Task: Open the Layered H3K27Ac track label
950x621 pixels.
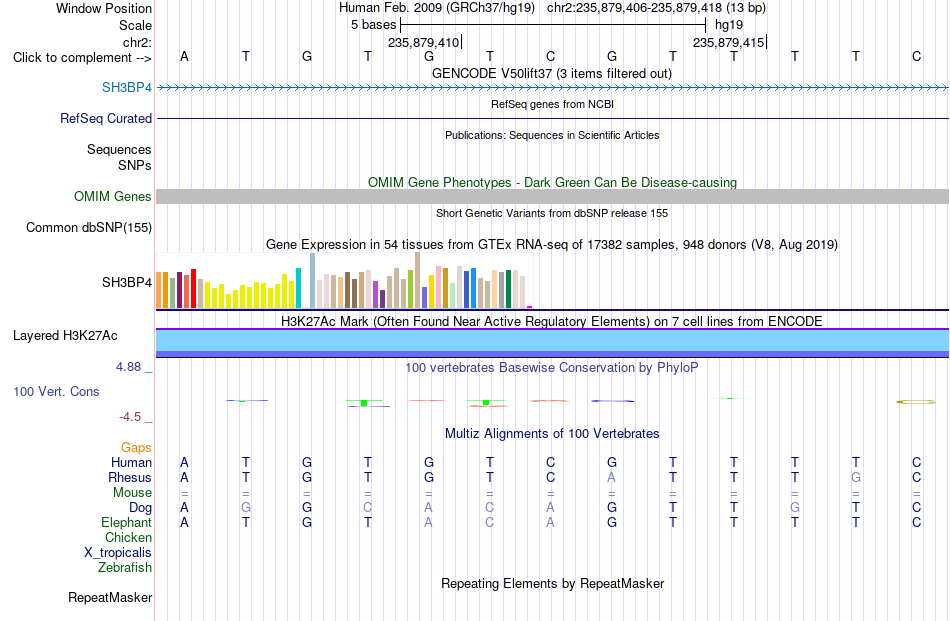Action: tap(65, 336)
